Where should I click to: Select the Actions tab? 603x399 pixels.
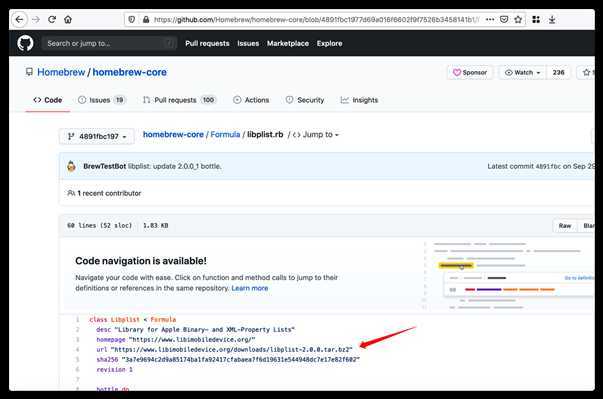coord(251,100)
